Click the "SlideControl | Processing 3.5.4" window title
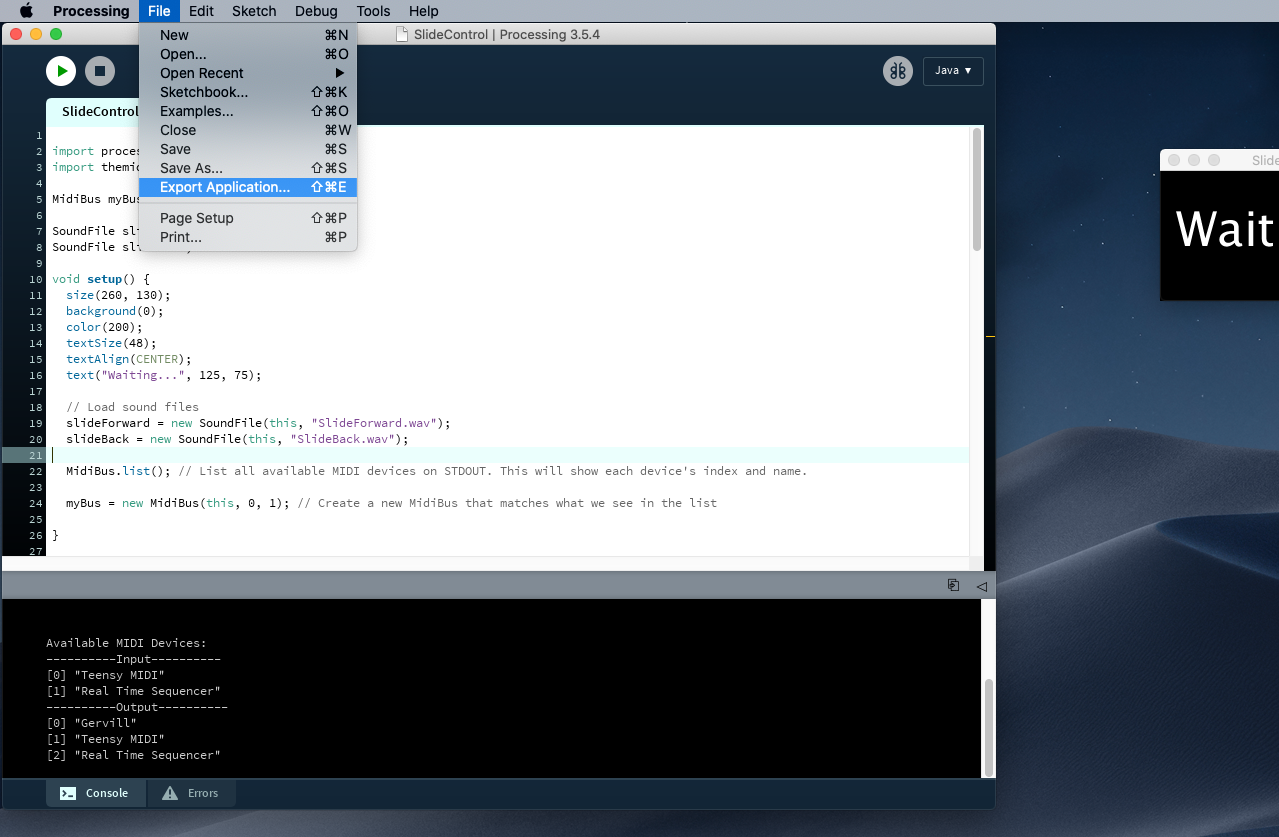 pyautogui.click(x=506, y=35)
